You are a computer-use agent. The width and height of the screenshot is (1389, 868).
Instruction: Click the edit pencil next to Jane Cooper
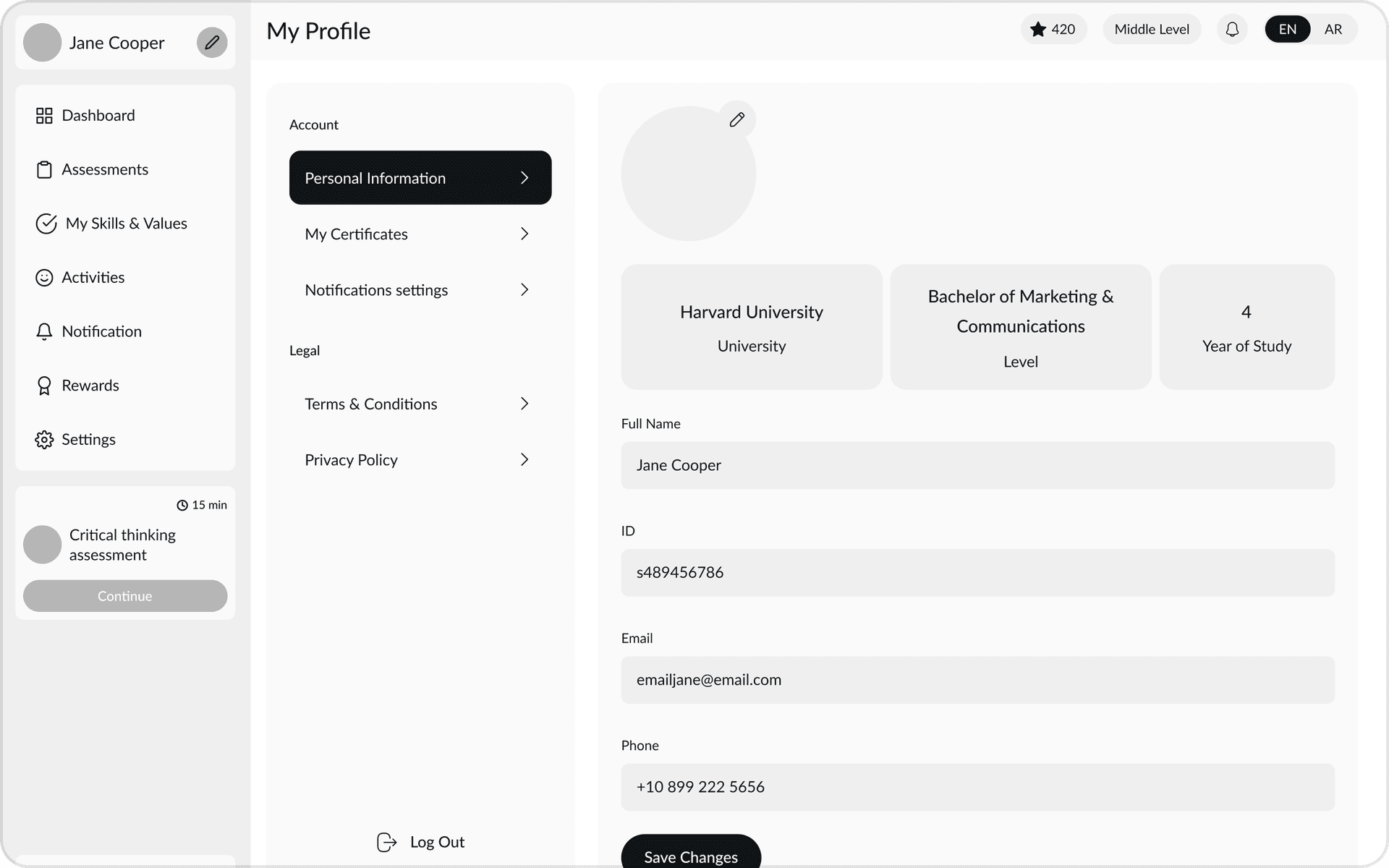(x=211, y=43)
